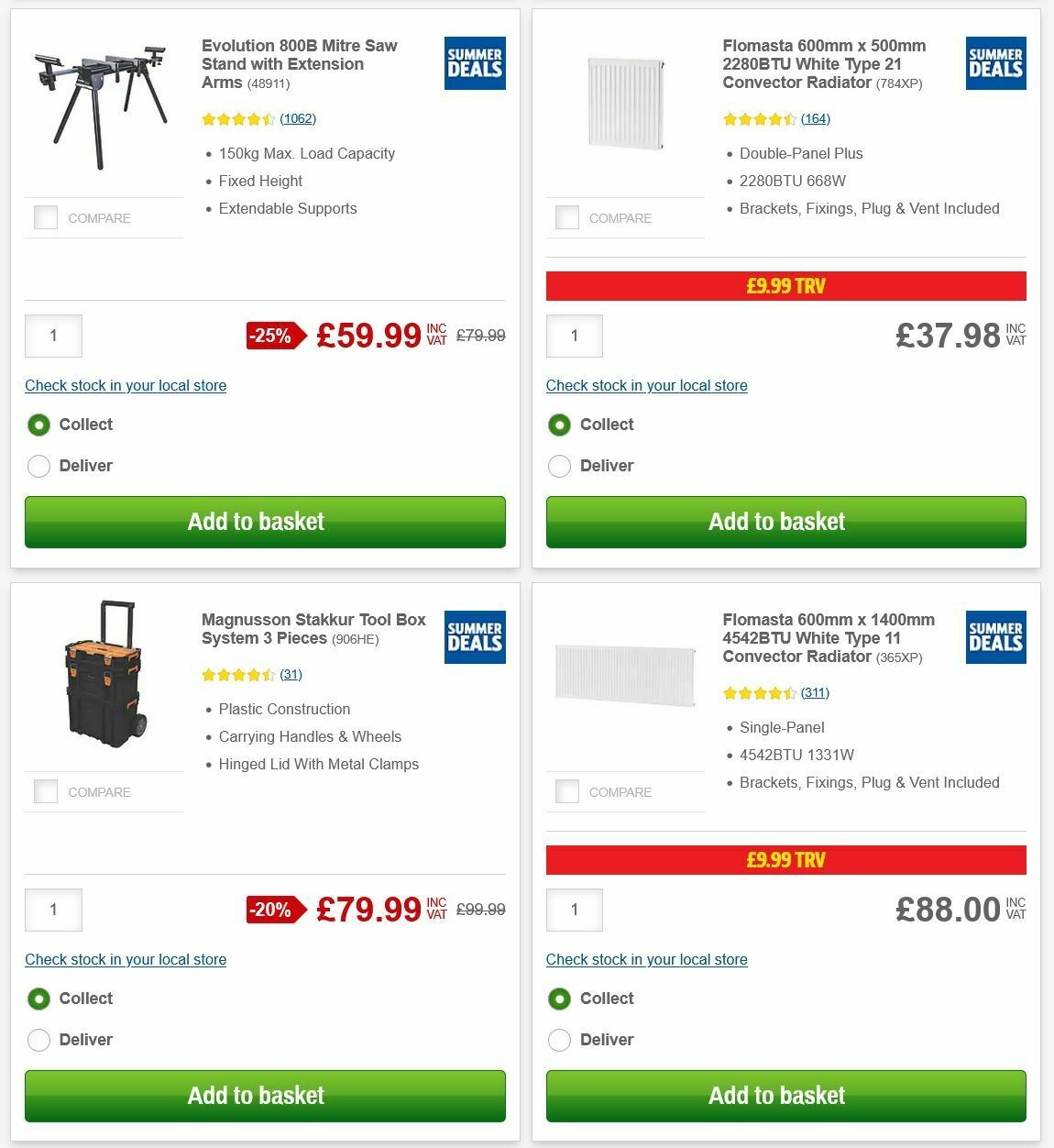Image resolution: width=1054 pixels, height=1148 pixels.
Task: Enable the Compare checkbox for the Magnusson tool box
Action: tap(45, 791)
